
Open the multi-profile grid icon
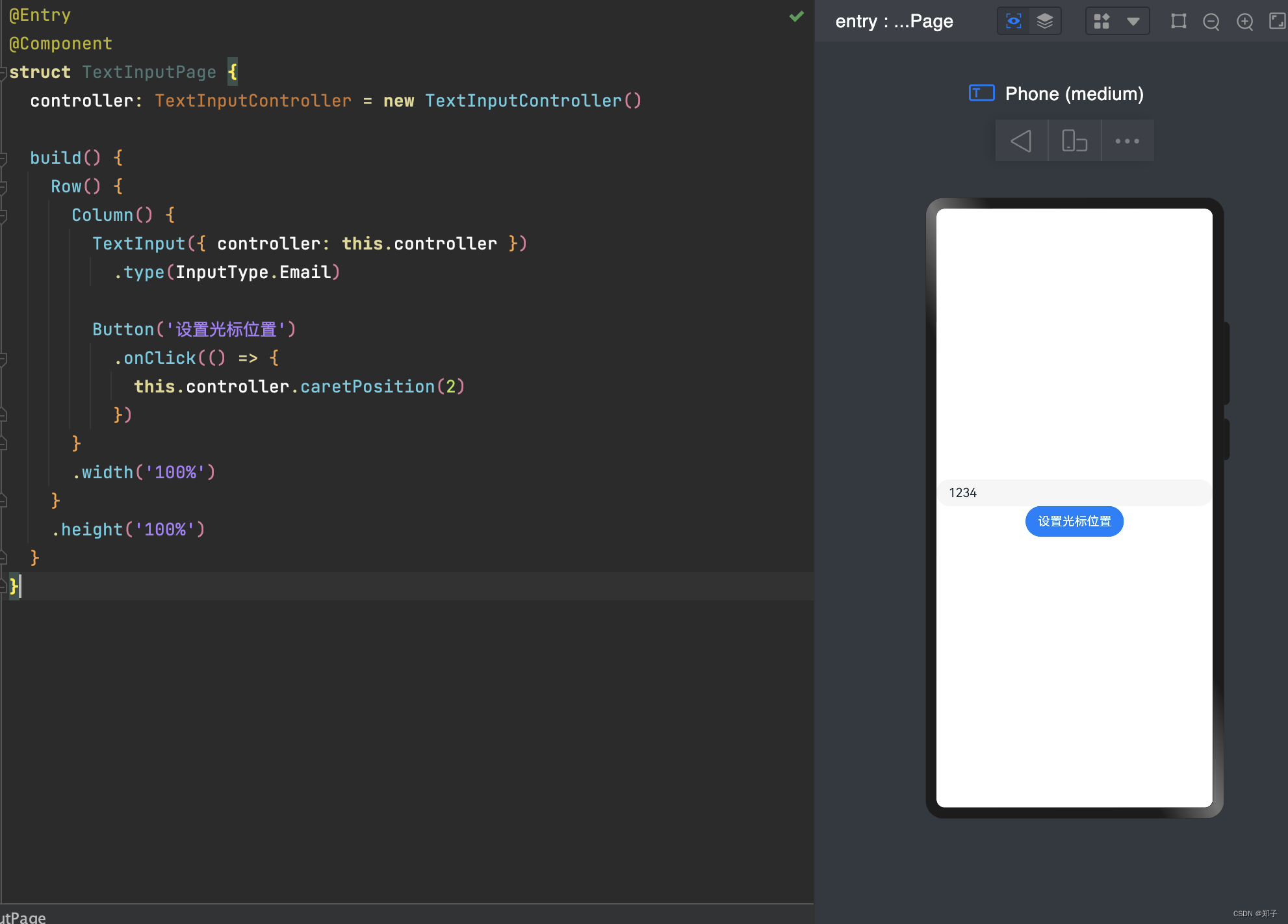pyautogui.click(x=1101, y=21)
